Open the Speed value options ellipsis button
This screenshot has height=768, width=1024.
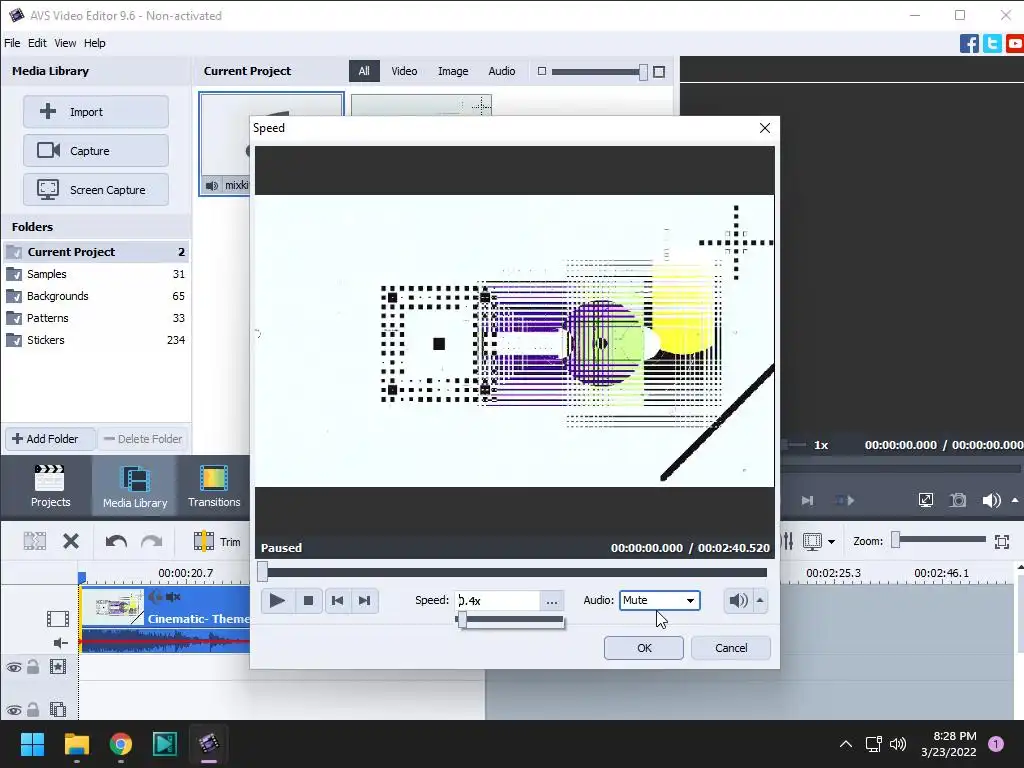point(552,601)
